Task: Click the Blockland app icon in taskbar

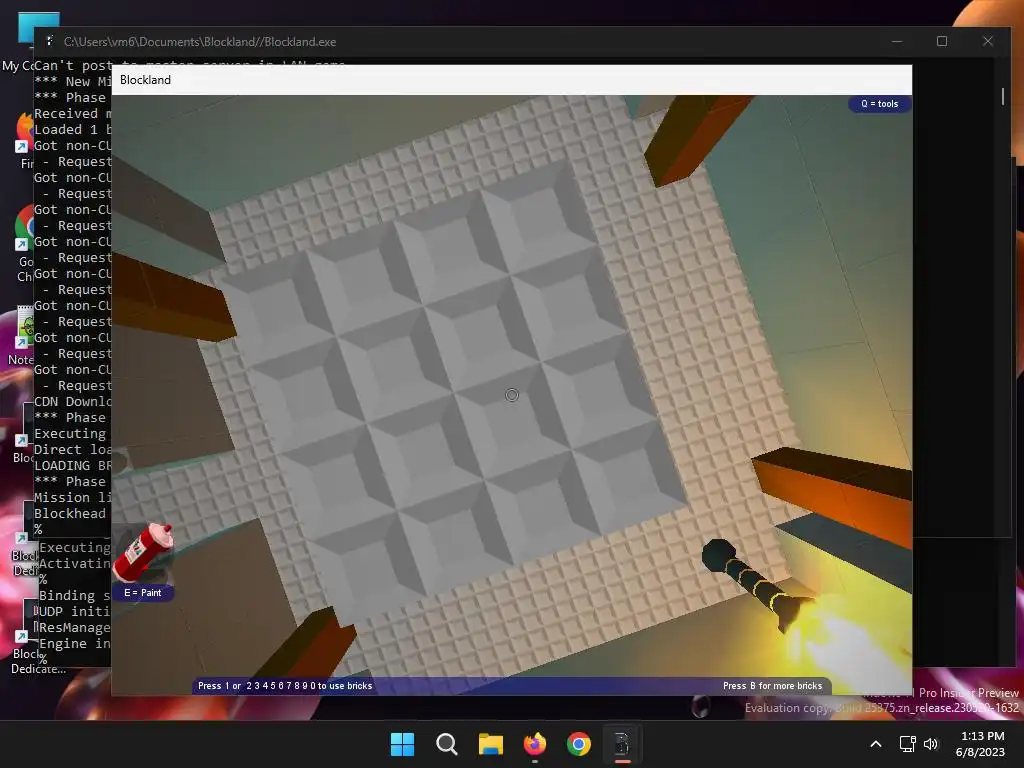Action: point(622,744)
